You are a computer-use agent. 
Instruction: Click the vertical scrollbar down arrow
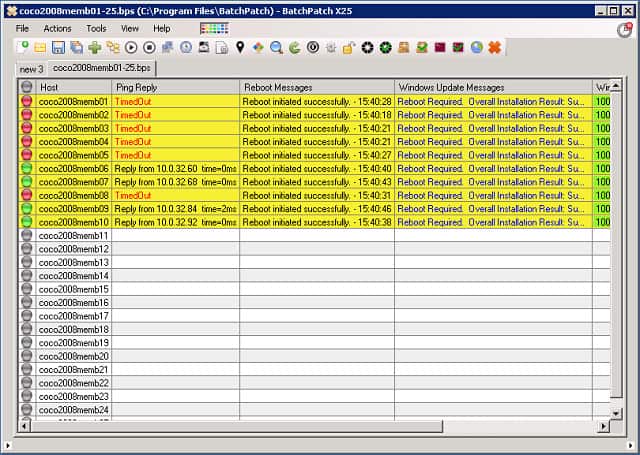pos(616,413)
